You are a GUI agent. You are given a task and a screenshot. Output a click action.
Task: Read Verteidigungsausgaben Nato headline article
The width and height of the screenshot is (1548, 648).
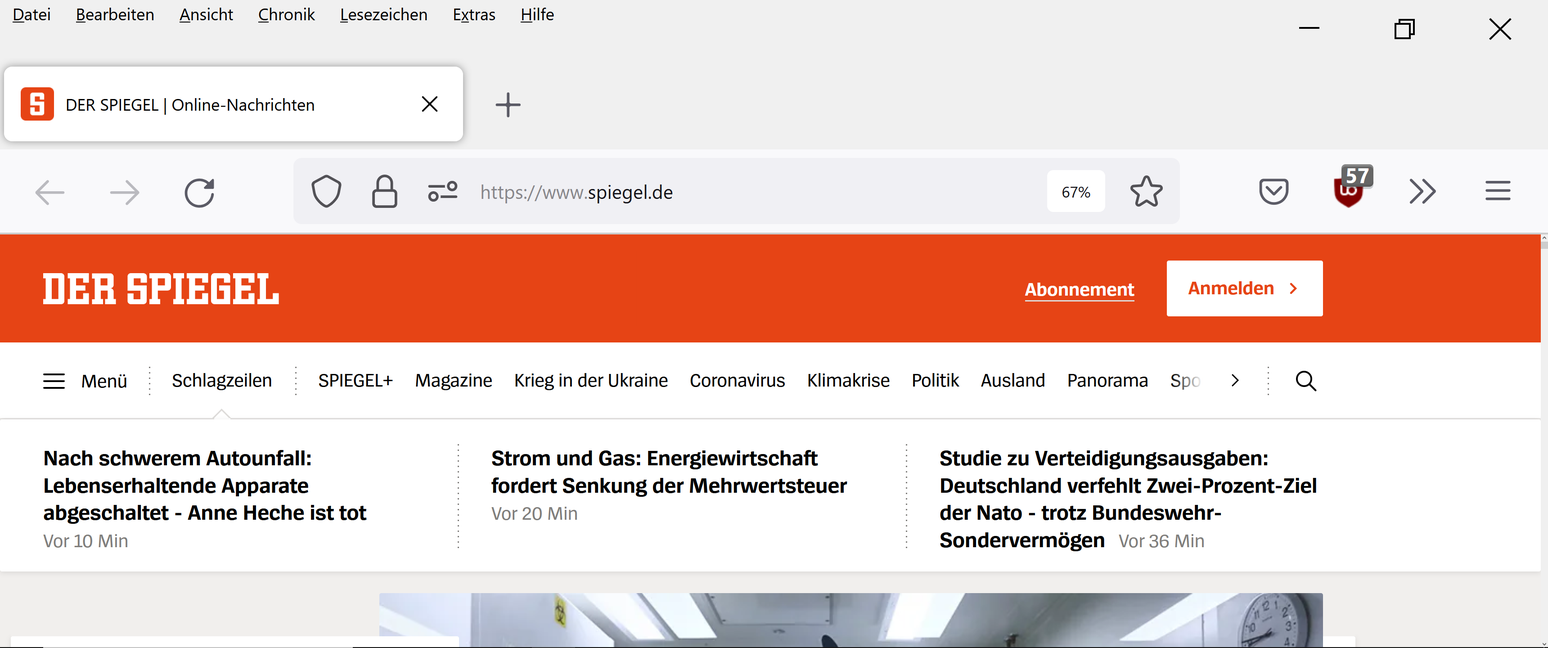click(x=1128, y=499)
